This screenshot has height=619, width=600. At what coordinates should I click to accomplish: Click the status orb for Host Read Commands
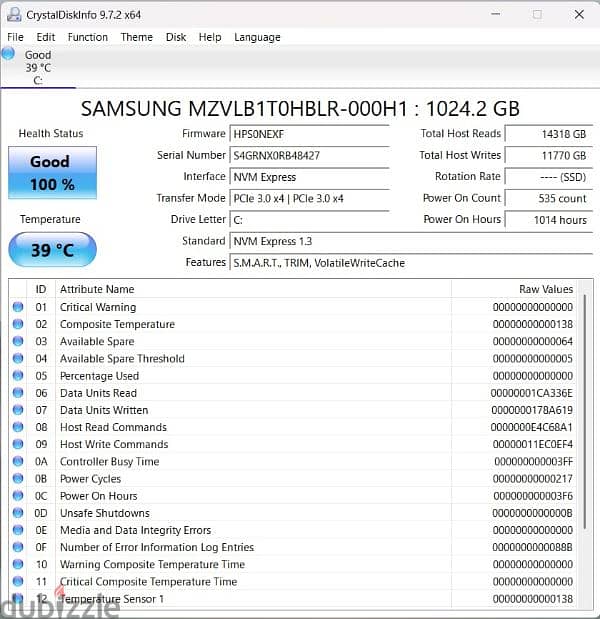pos(18,427)
